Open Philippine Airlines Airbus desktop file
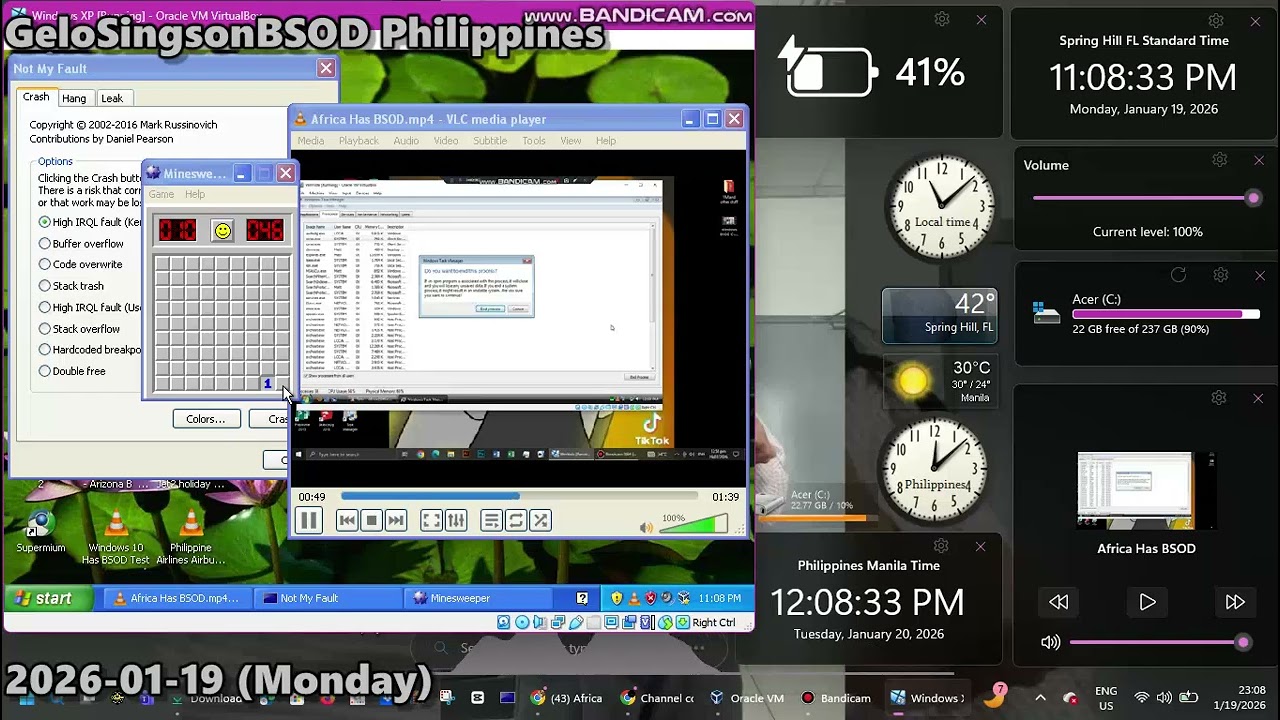The image size is (1280, 720). point(190,538)
